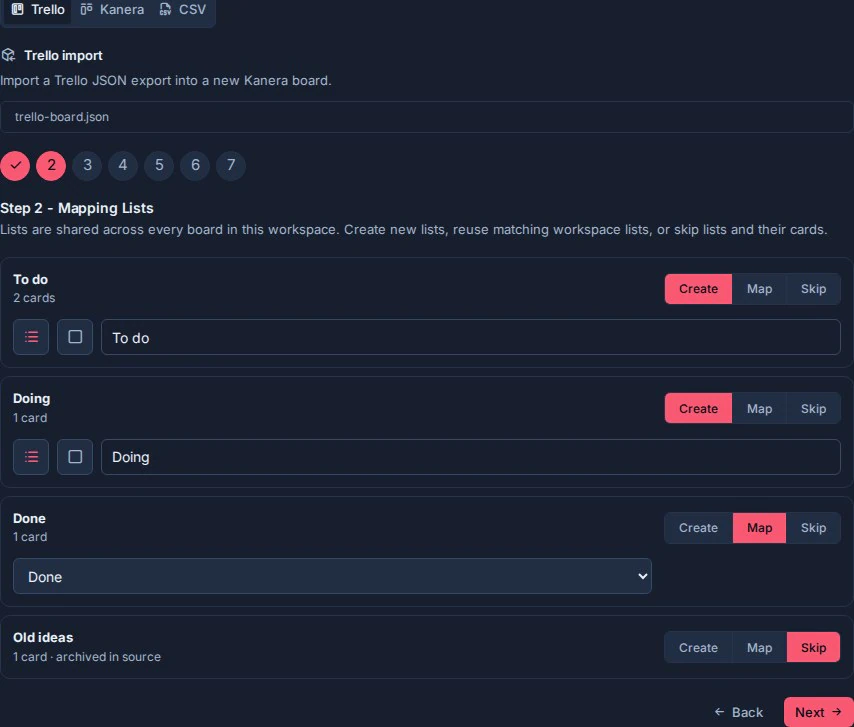Click the square icon button in Doing row
This screenshot has height=727, width=854.
coord(75,457)
